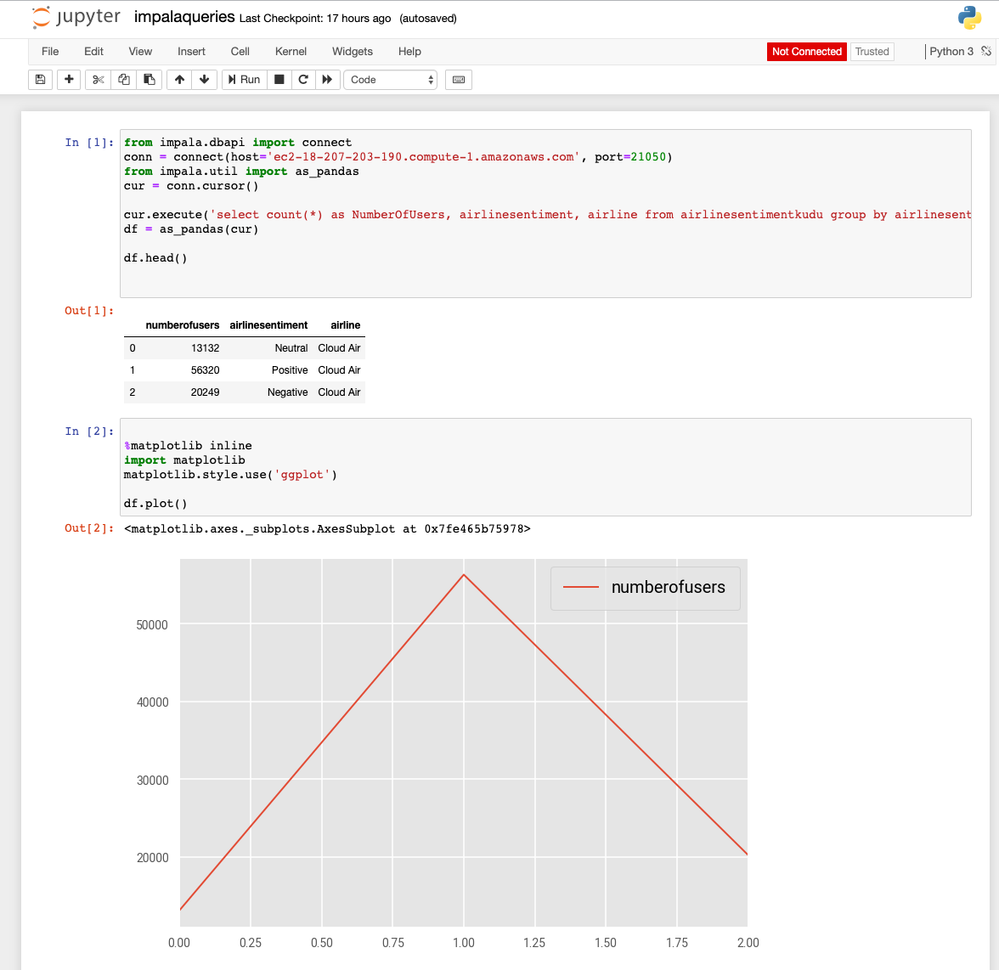Move selected cell down arrow

pos(205,80)
